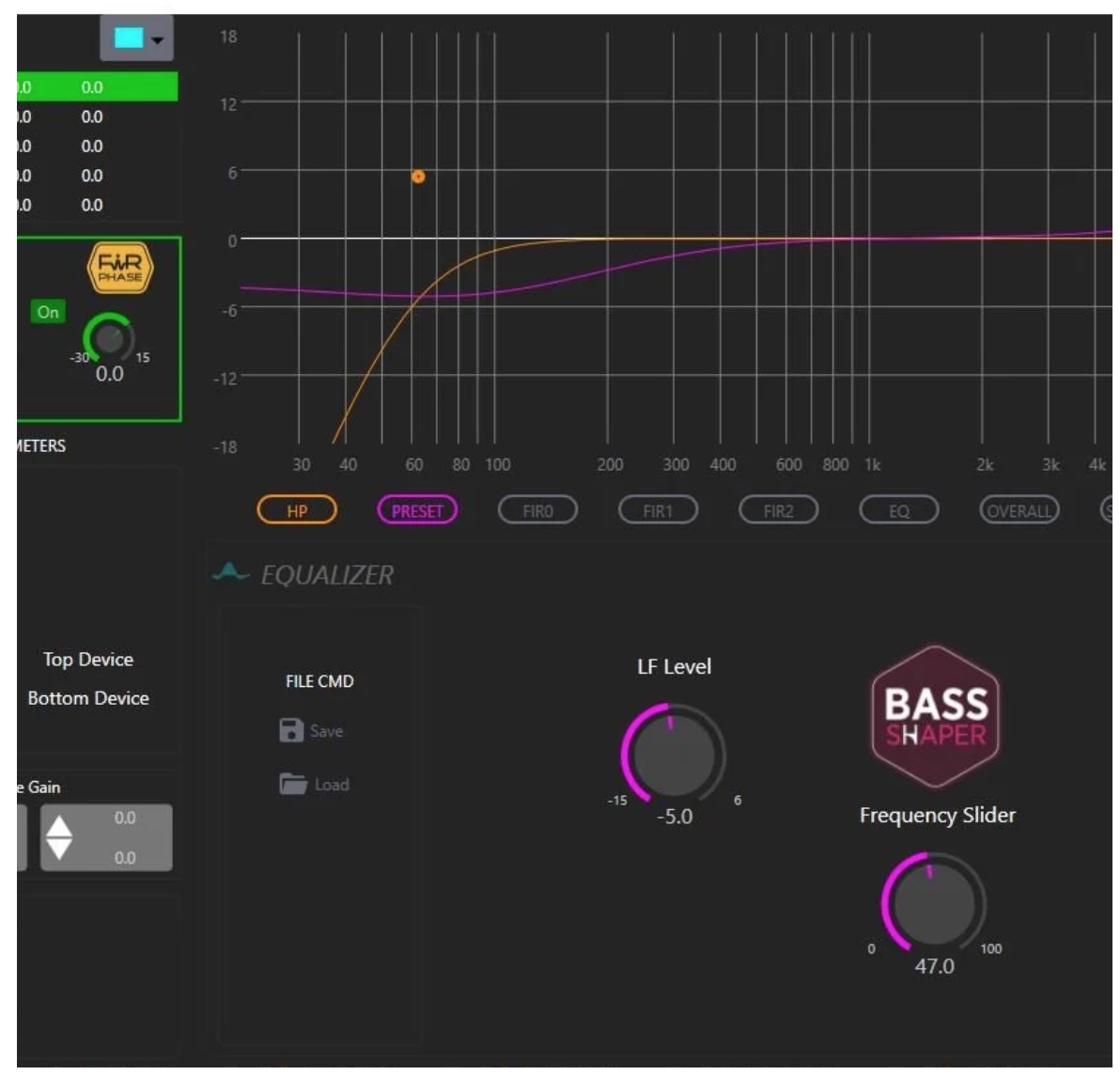The width and height of the screenshot is (1120, 1075).
Task: Select Top Device
Action: point(88,660)
